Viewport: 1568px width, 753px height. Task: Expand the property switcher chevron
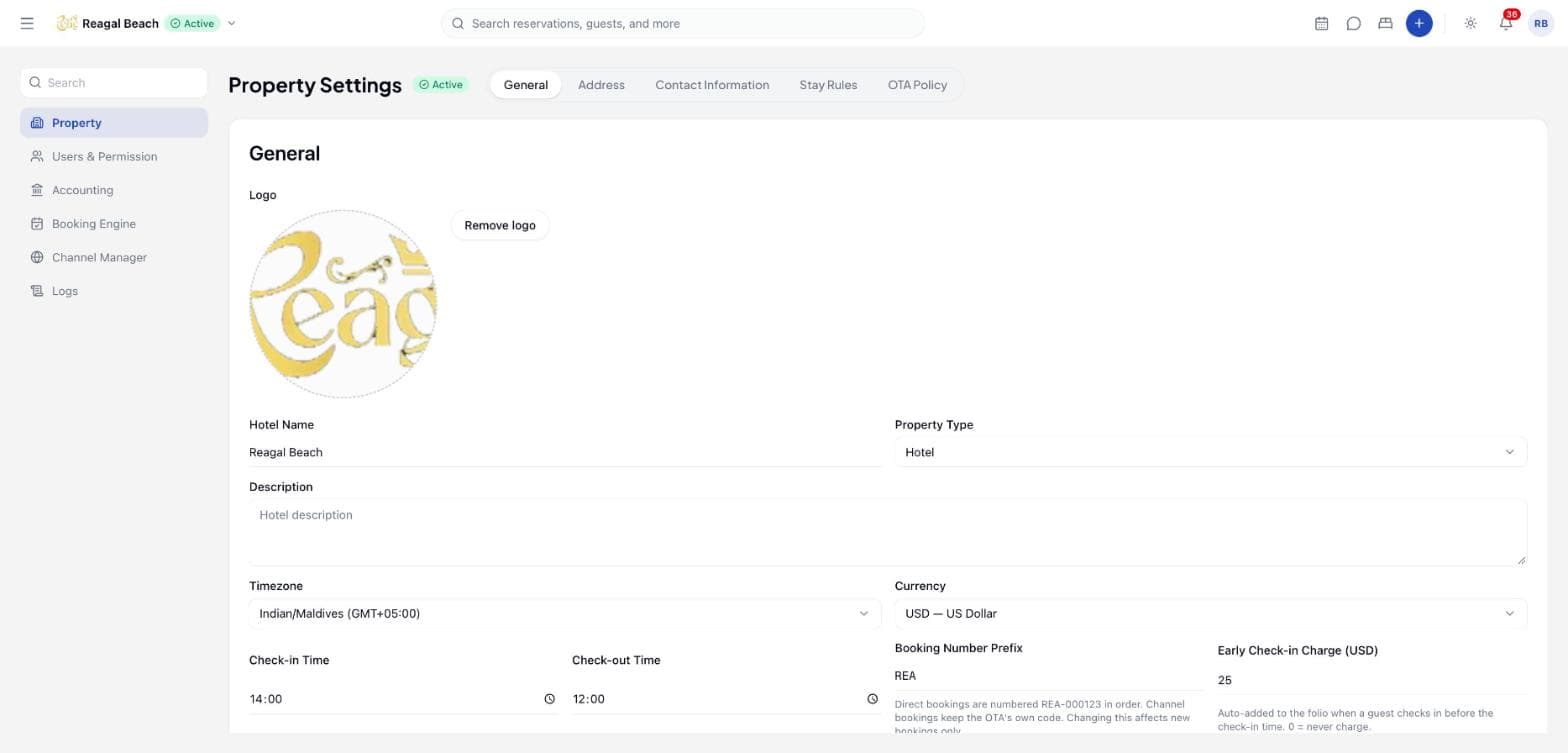coord(232,23)
